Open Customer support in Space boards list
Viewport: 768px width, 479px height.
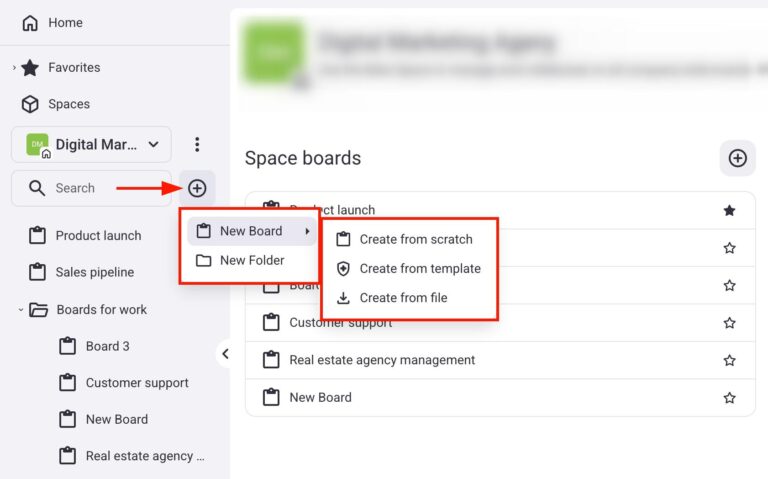pyautogui.click(x=500, y=323)
